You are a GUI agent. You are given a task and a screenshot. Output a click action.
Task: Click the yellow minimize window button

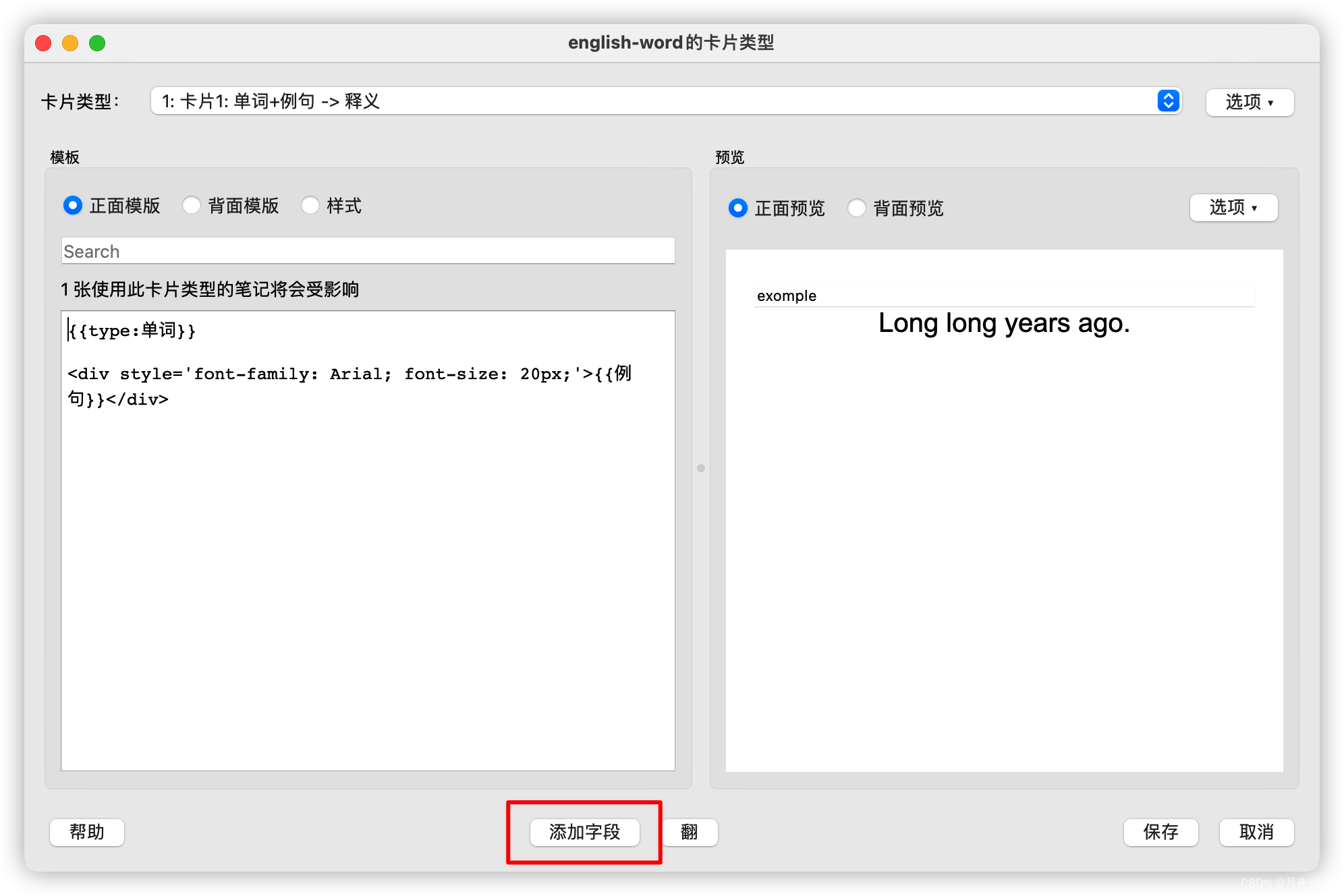click(x=70, y=43)
